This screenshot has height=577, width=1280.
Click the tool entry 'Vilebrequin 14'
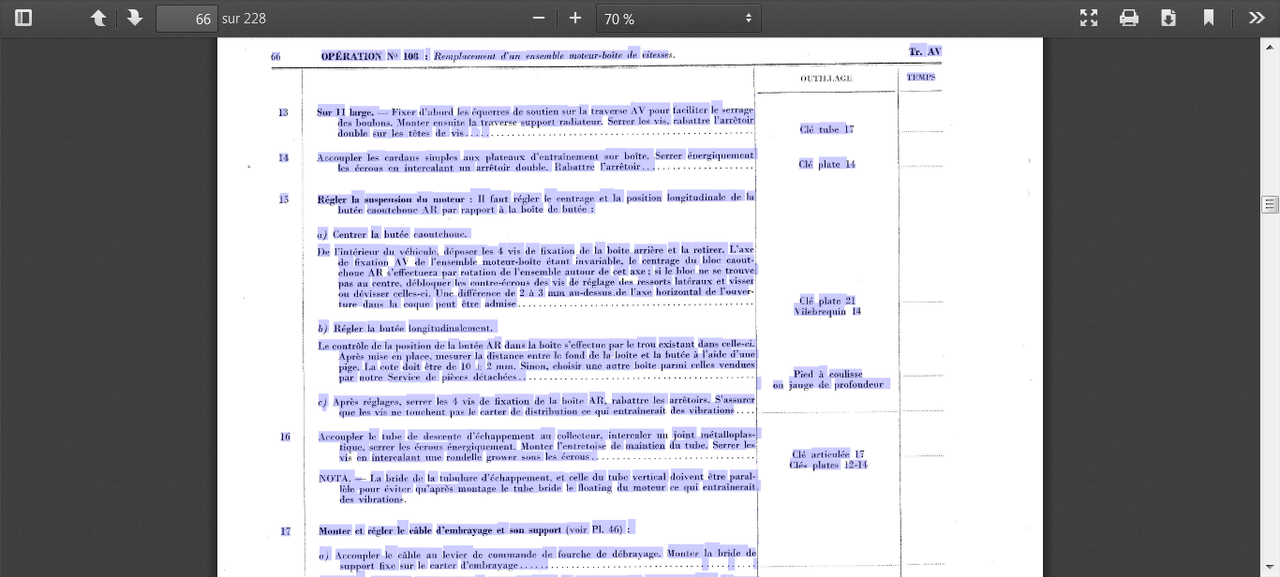(827, 311)
